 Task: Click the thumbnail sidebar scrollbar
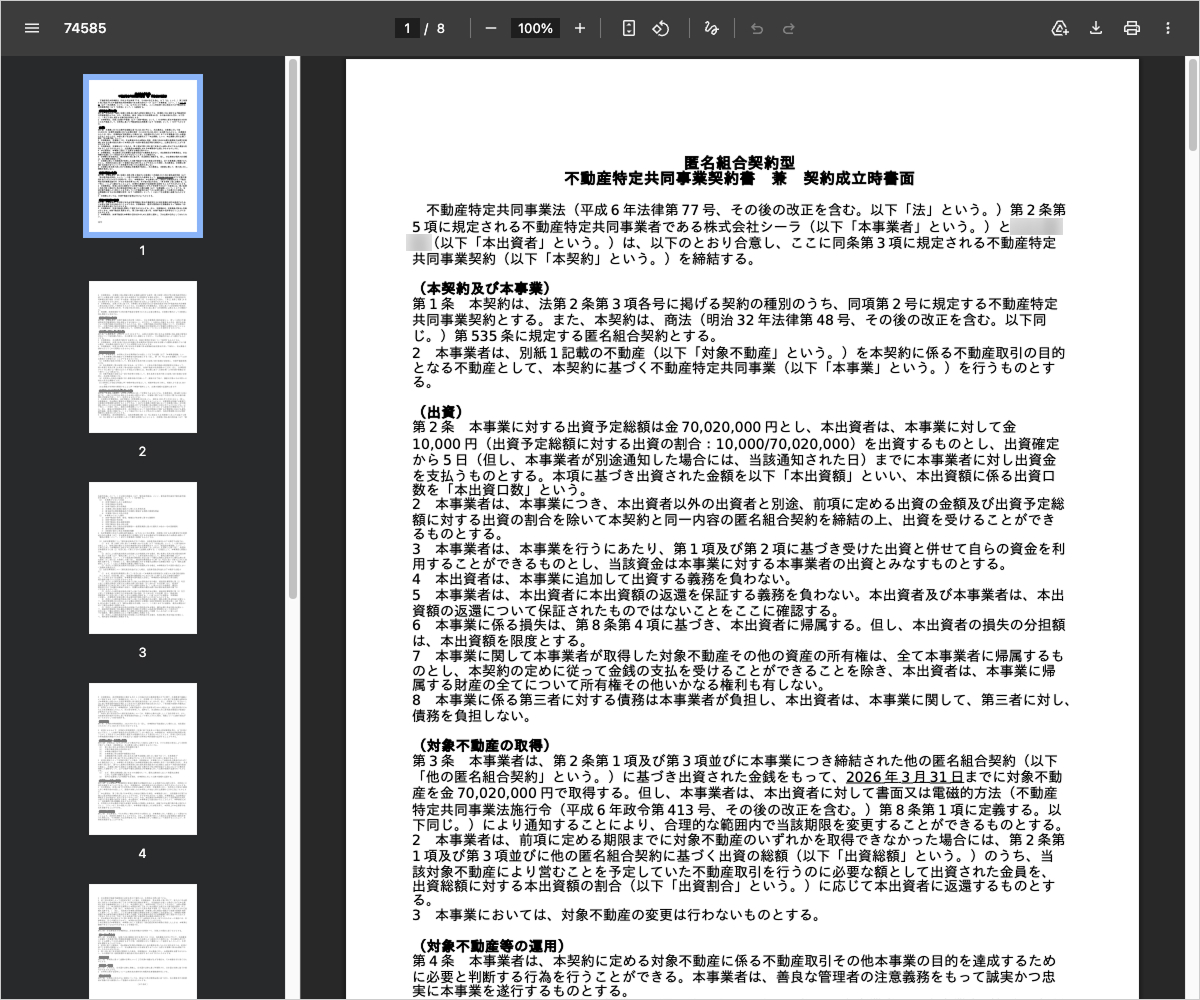292,330
